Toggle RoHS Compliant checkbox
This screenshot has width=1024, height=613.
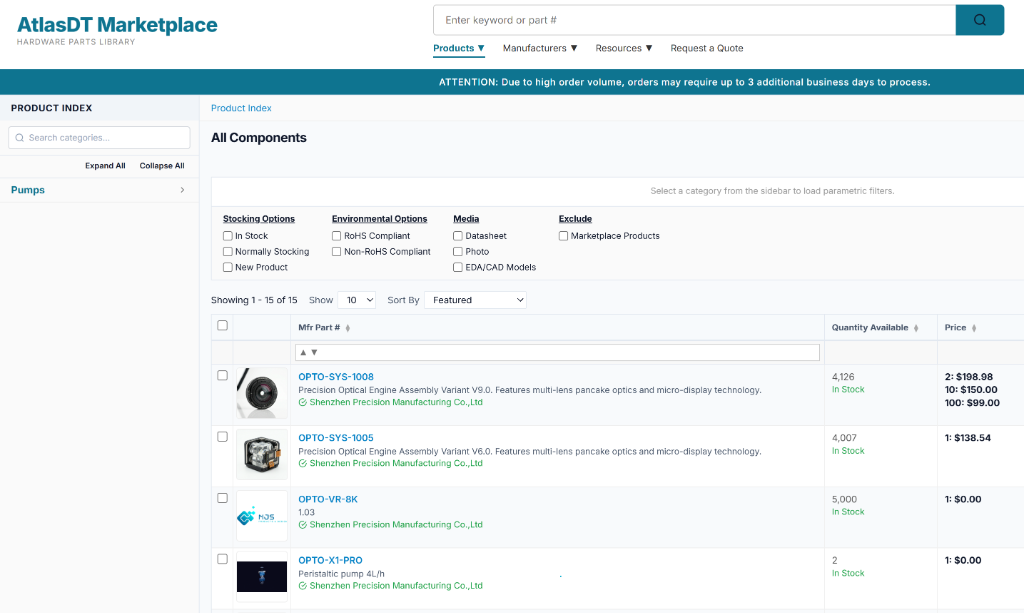coord(336,236)
